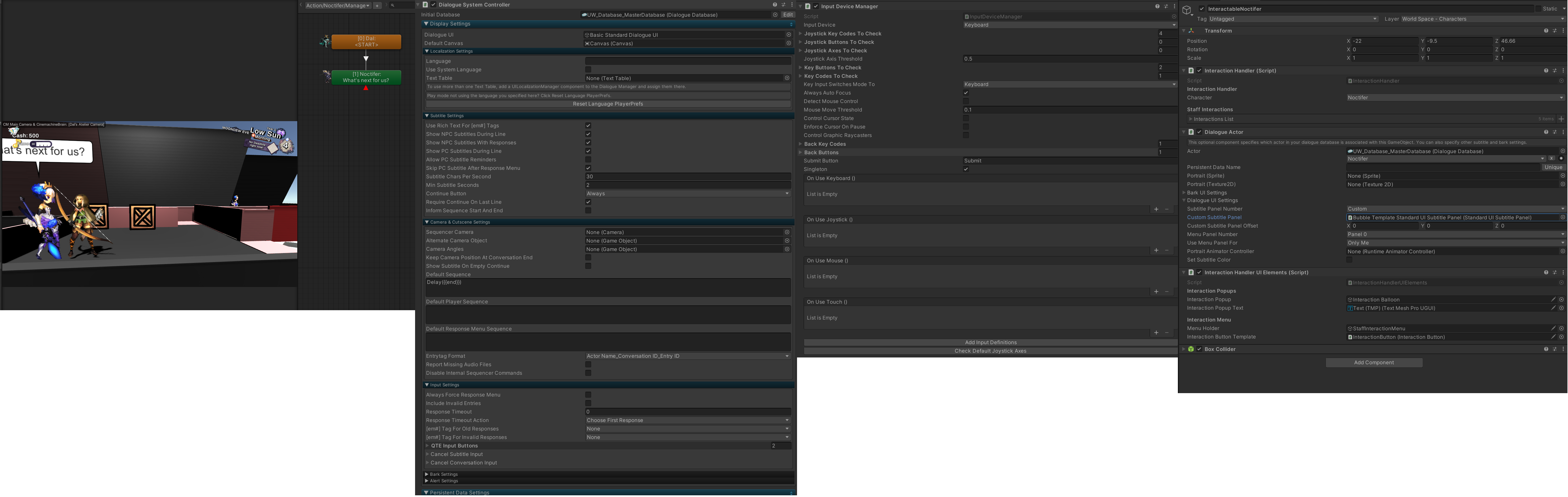
Task: Add item to Interactions List
Action: point(1561,119)
